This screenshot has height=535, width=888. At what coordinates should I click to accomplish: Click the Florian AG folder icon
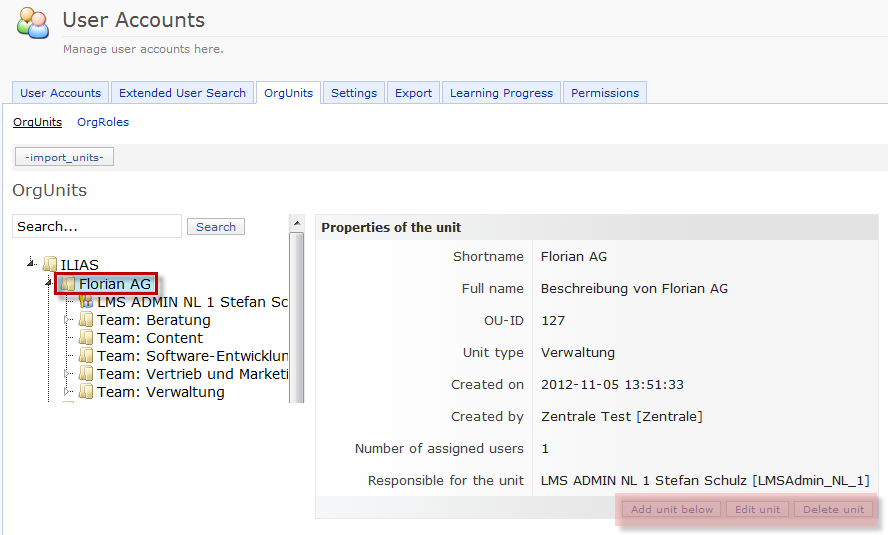(x=68, y=284)
